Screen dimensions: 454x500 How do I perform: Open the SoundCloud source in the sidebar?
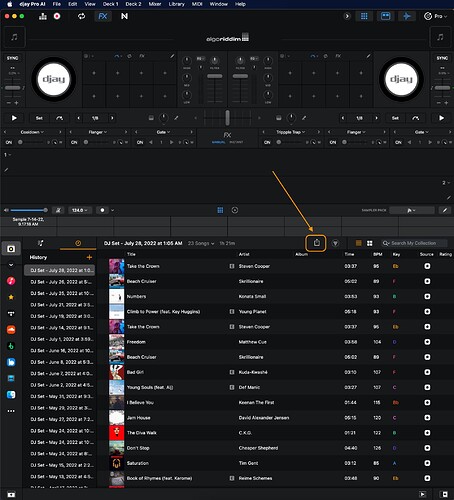[x=11, y=330]
